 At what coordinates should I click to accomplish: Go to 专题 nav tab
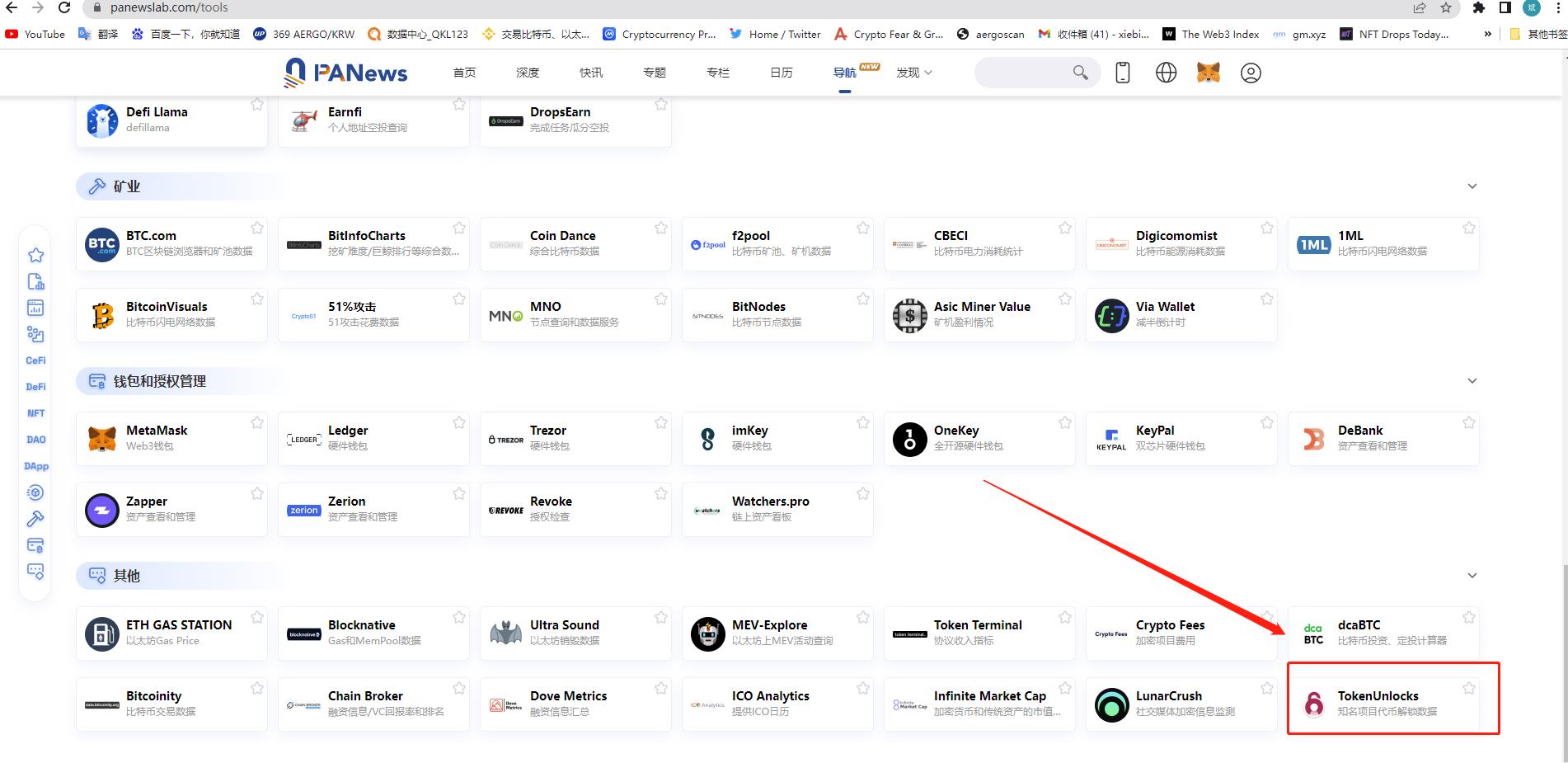[655, 73]
